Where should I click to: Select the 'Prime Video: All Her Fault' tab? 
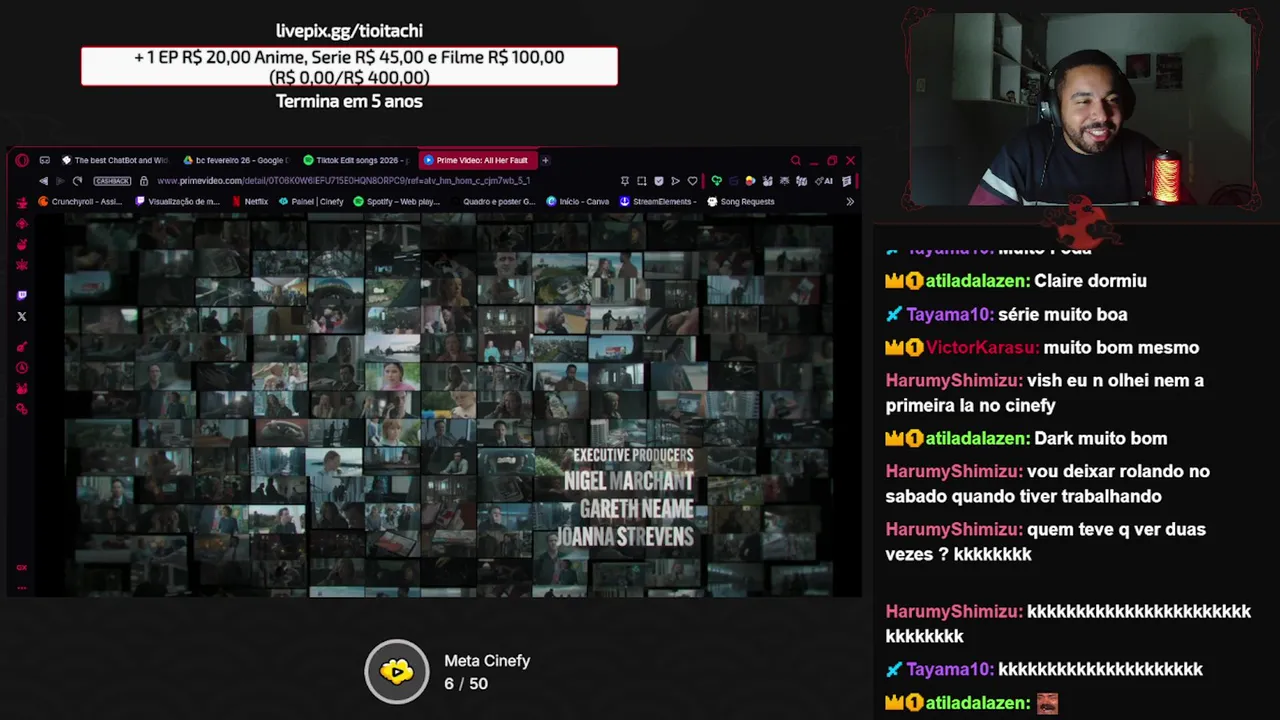[x=476, y=160]
